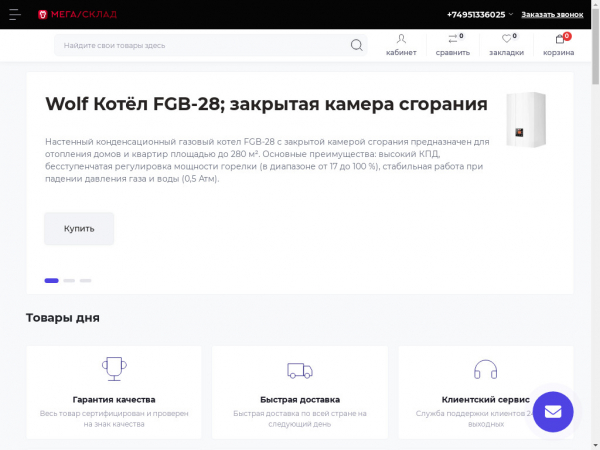Switch to the second slide dot
Screen dimensions: 600x450
69,281
